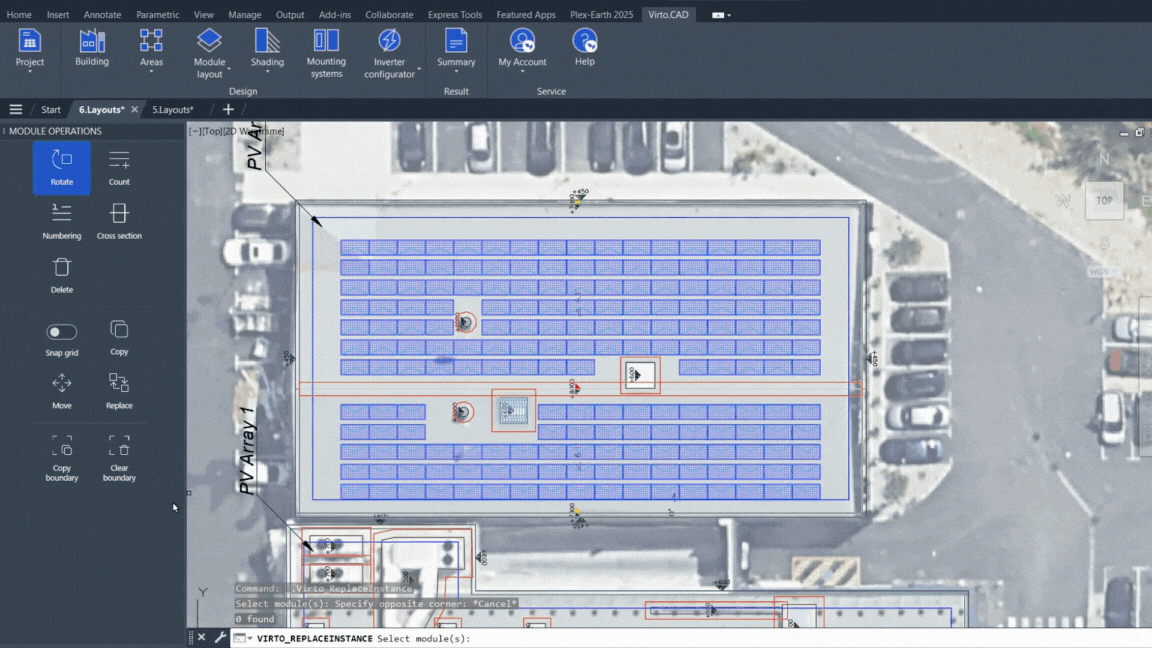This screenshot has height=648, width=1152.
Task: Select the Count module operation
Action: [x=119, y=168]
